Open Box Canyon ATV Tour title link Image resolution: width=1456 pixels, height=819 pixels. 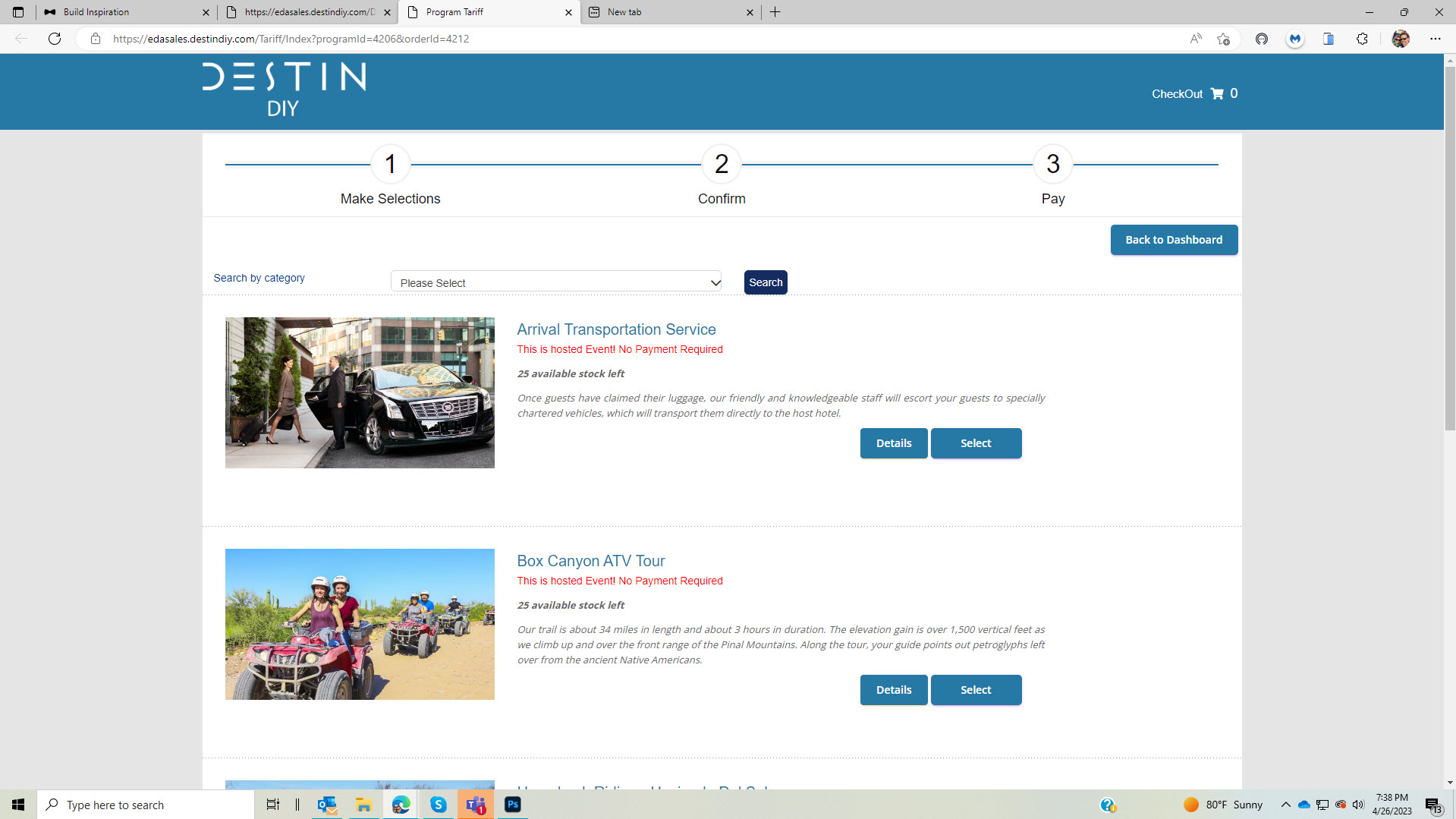(x=591, y=561)
